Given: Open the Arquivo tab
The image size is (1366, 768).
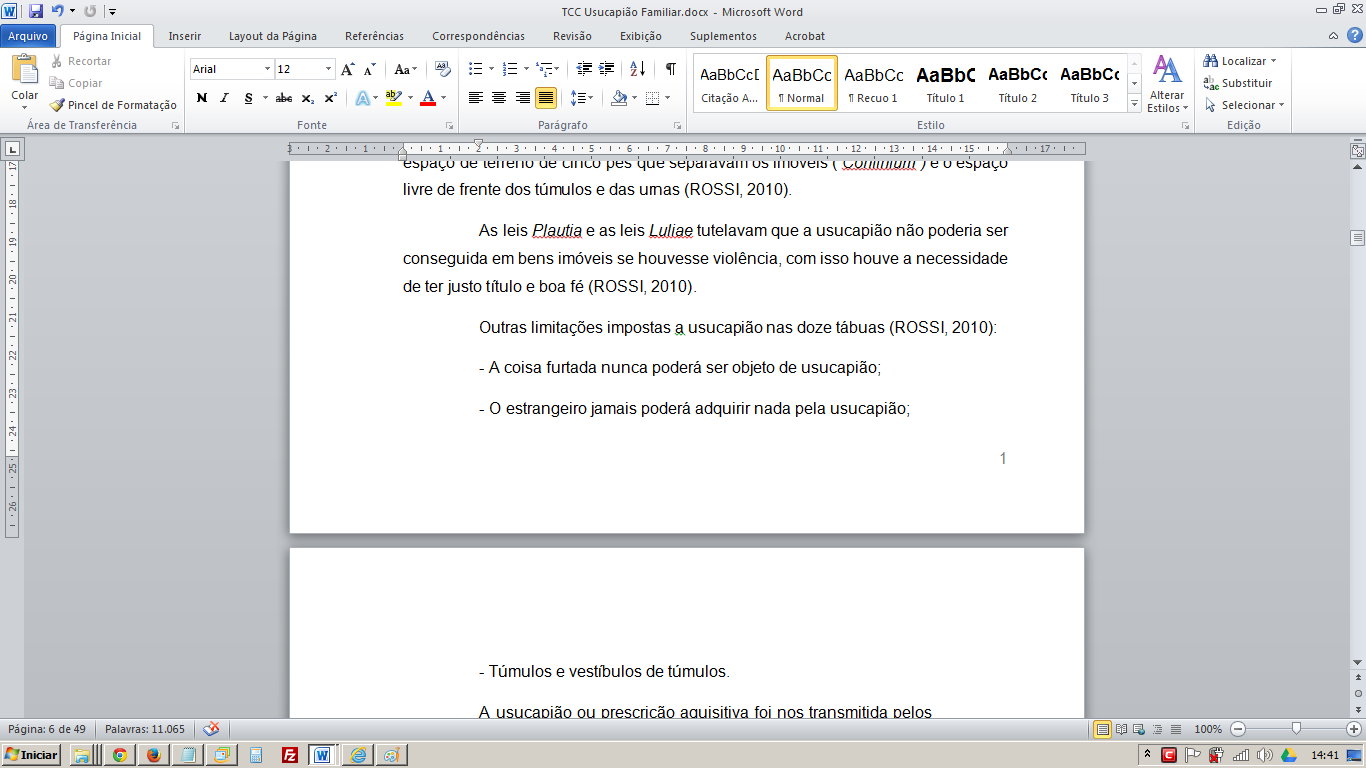Looking at the screenshot, I should tap(29, 36).
